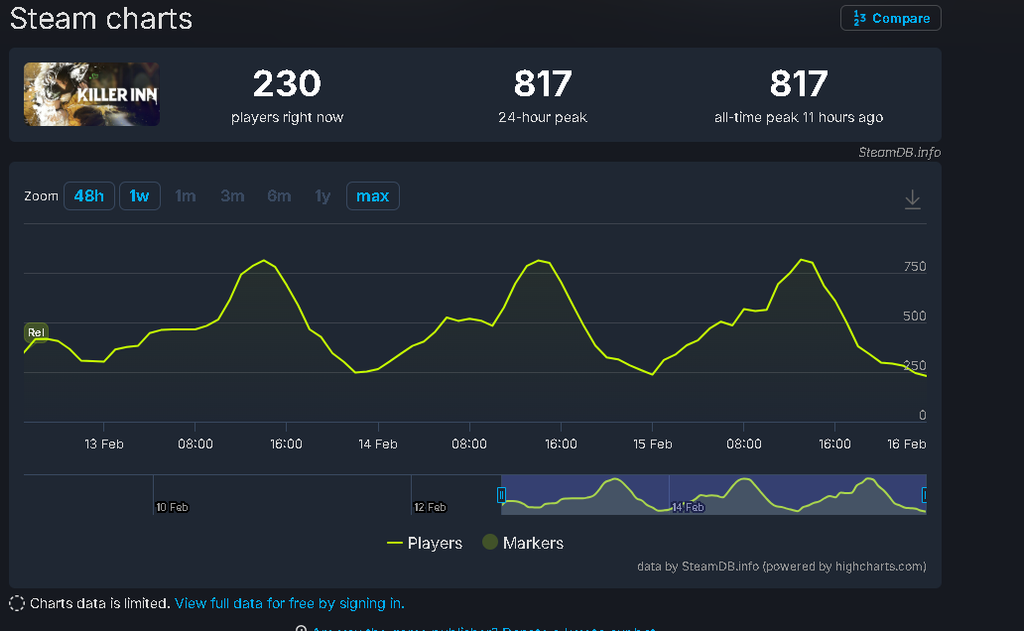Click the right navigator range handle

click(x=925, y=494)
